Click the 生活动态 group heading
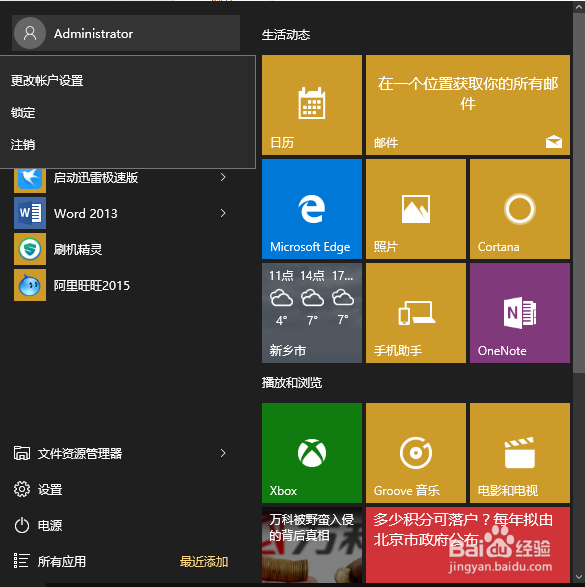 tap(286, 35)
